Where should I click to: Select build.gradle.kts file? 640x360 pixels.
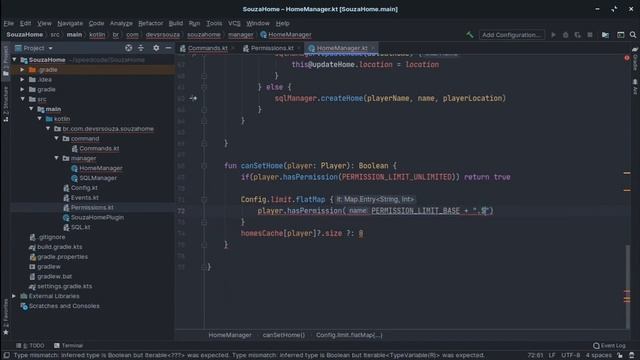60,247
